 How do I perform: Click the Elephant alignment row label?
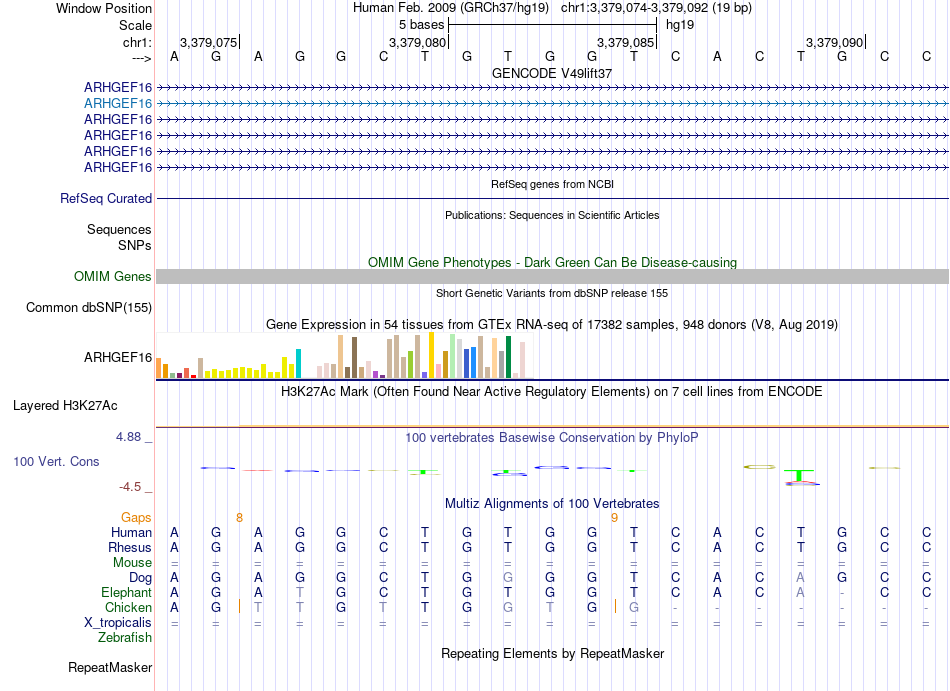click(x=127, y=592)
